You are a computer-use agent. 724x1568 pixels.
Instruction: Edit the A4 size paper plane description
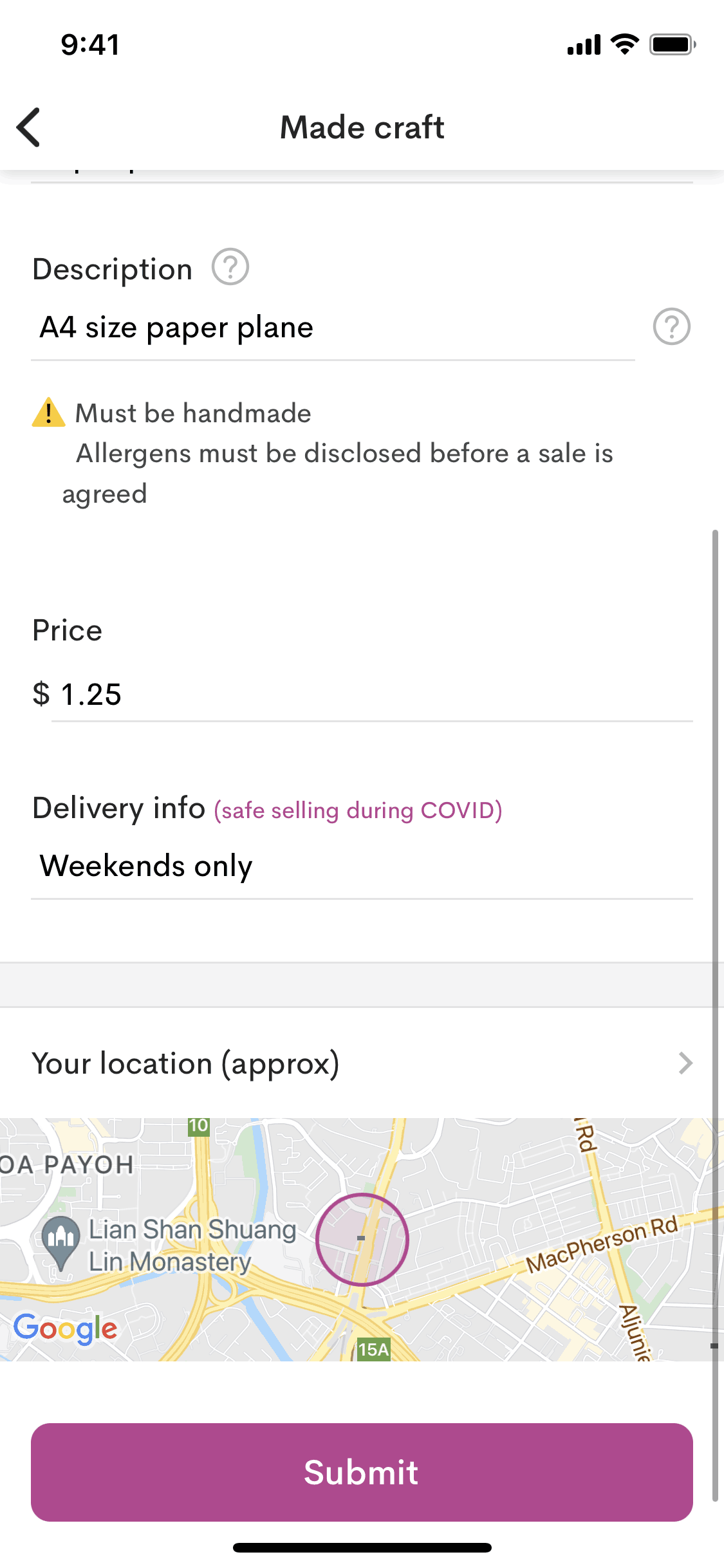(332, 328)
